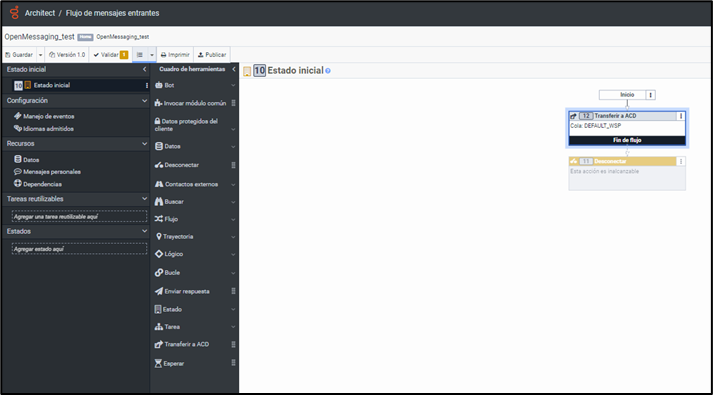Click the Trayectoria pin icon
Image resolution: width=713 pixels, height=395 pixels.
(159, 236)
